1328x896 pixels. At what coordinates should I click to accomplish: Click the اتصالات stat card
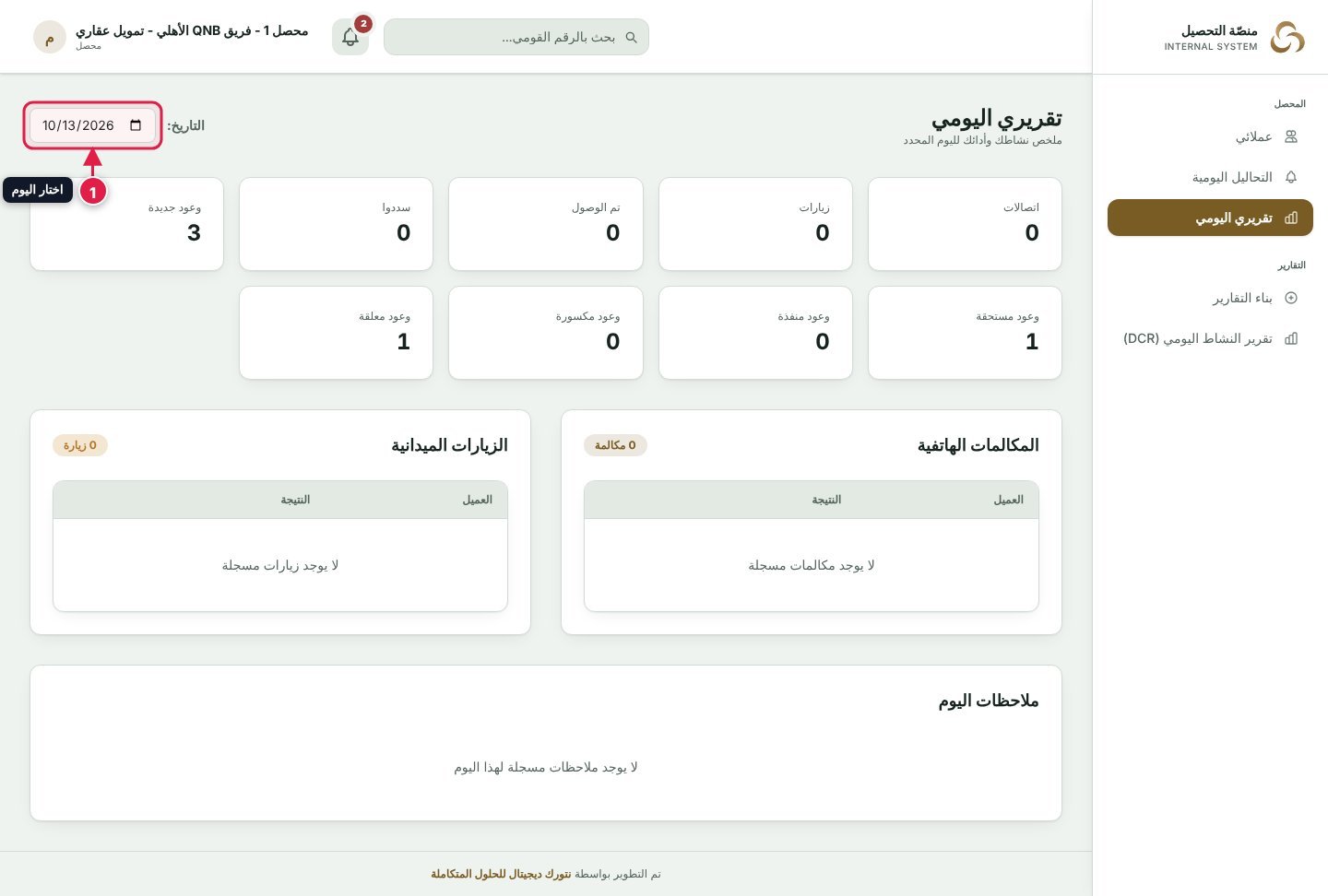tap(965, 224)
